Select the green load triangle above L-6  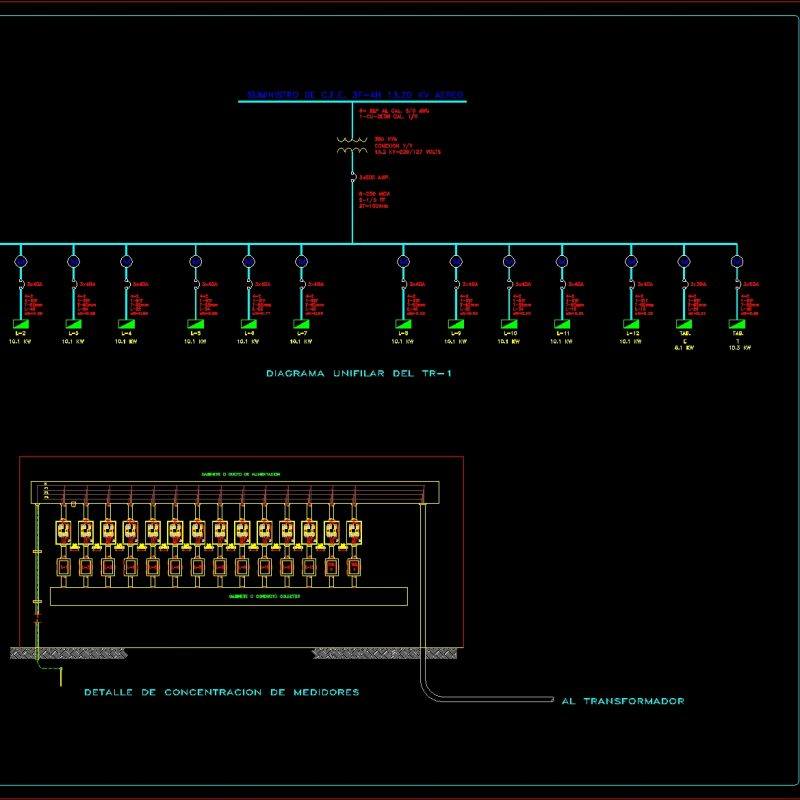pos(246,322)
